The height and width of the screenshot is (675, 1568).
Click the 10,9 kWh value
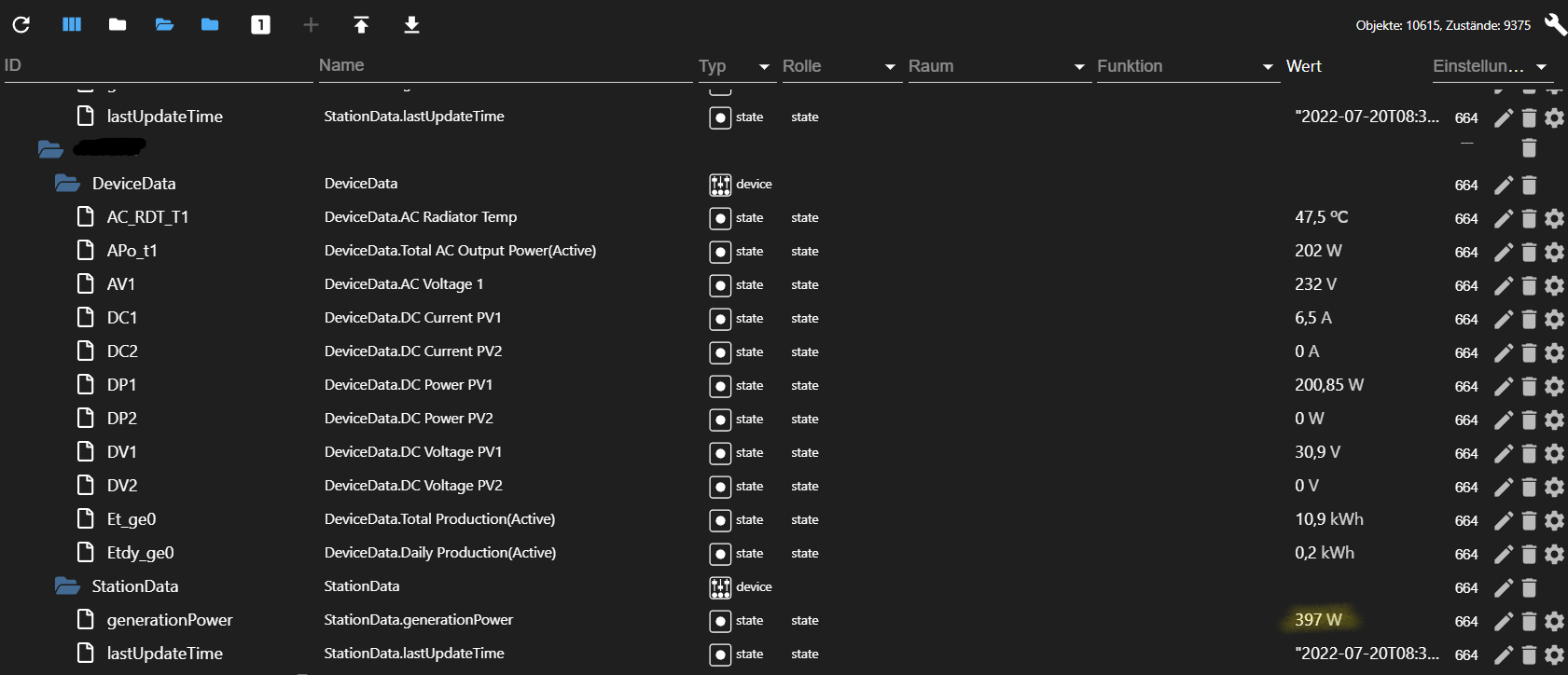[1329, 519]
